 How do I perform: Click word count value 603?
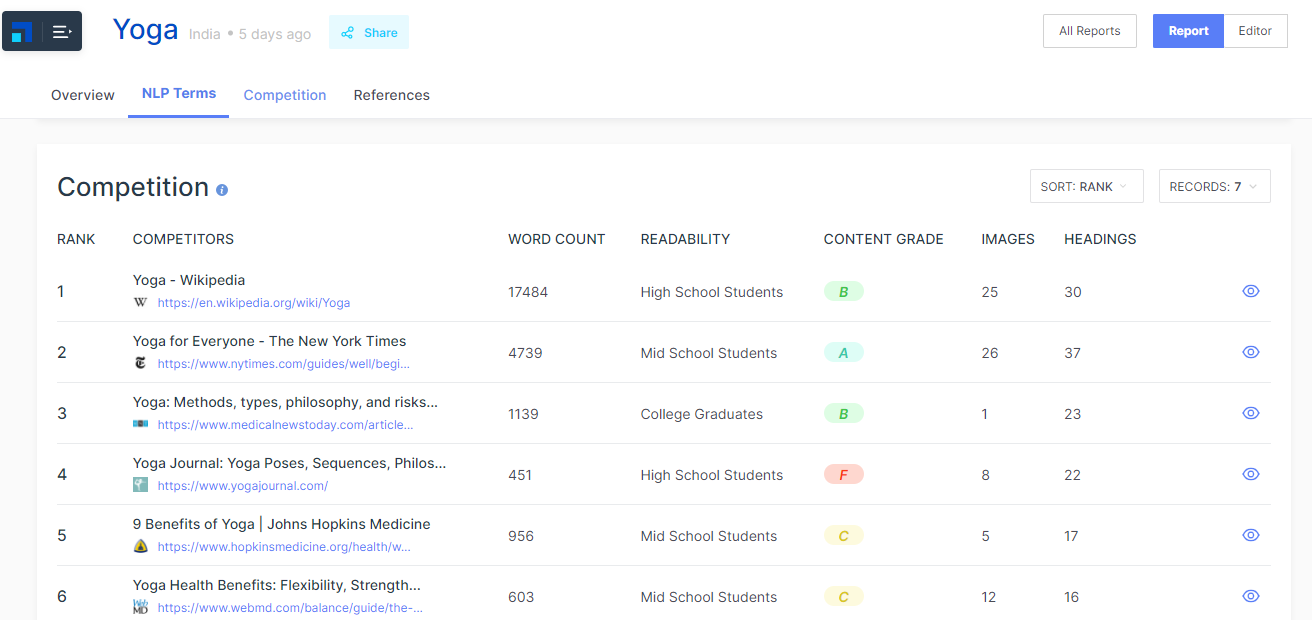521,597
